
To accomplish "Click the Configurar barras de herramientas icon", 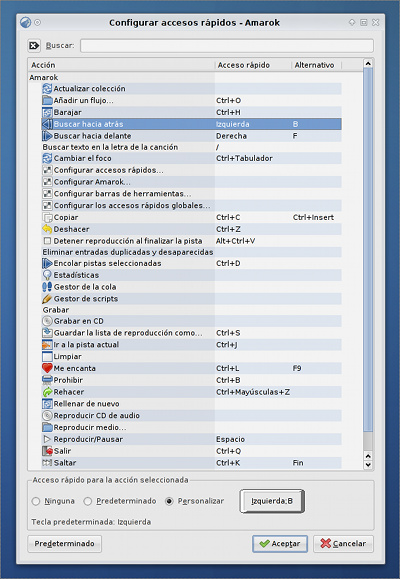I will (x=47, y=194).
